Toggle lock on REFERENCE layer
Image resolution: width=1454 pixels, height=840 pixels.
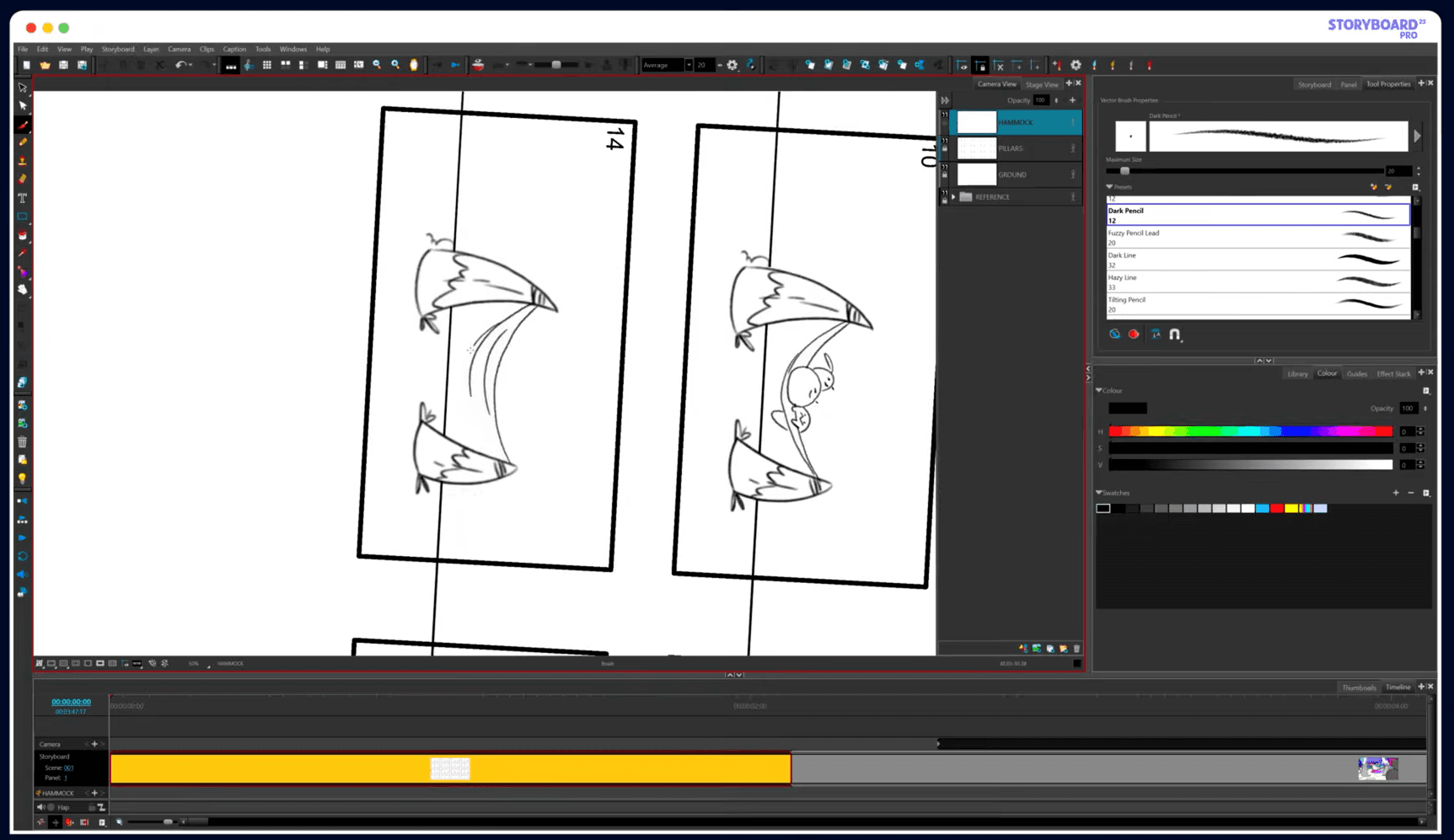click(944, 200)
